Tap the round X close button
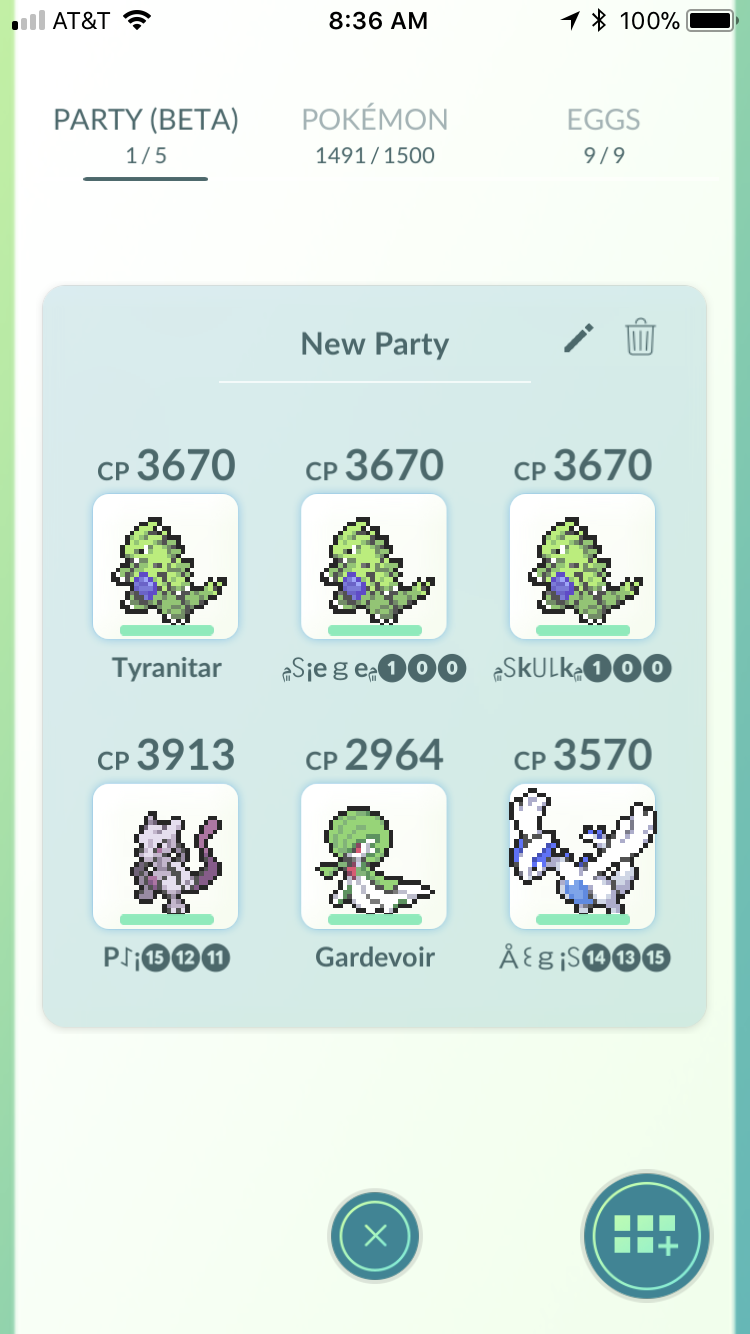This screenshot has width=750, height=1334. pos(375,1237)
